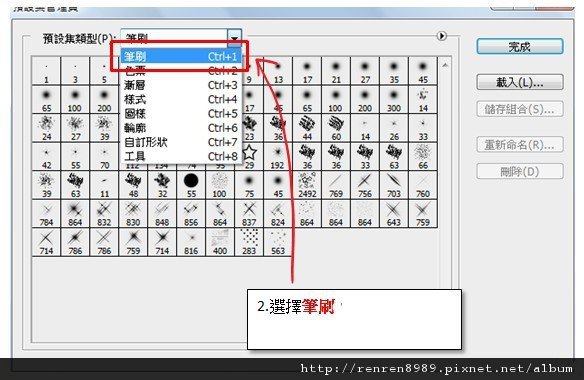Pick the 824 brush preset
Screen dimensions: 584x380
click(278, 214)
